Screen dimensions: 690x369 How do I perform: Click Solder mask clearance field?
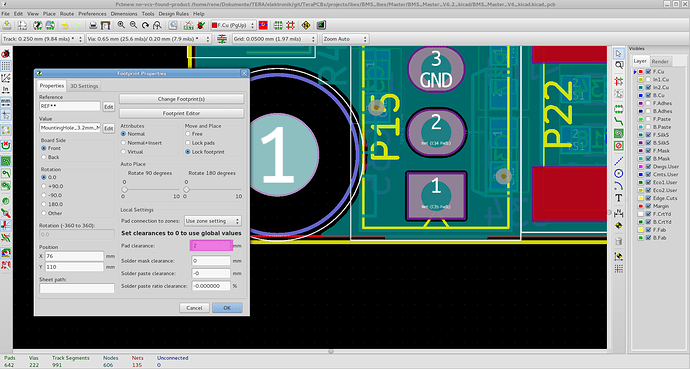coord(211,261)
